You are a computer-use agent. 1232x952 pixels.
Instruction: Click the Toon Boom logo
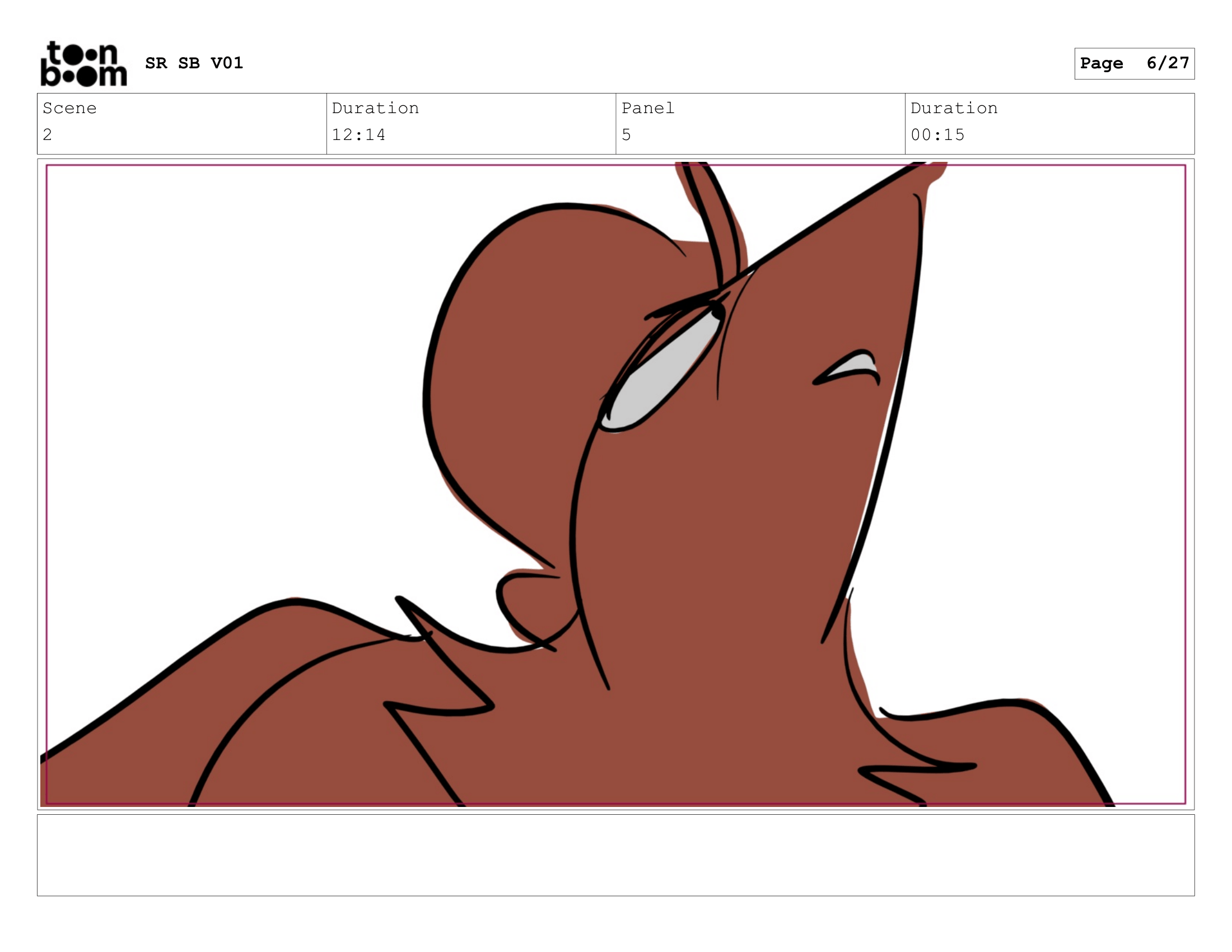[x=83, y=64]
